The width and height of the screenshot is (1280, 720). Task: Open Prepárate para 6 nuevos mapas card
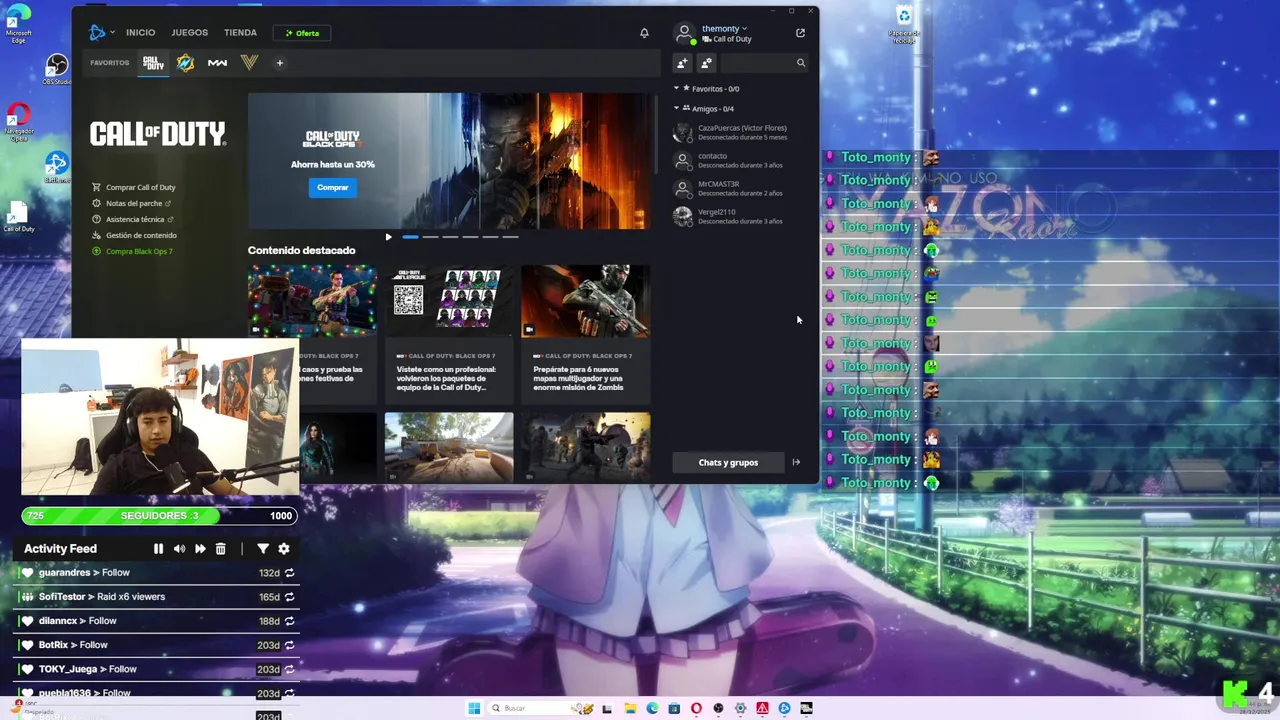(586, 333)
